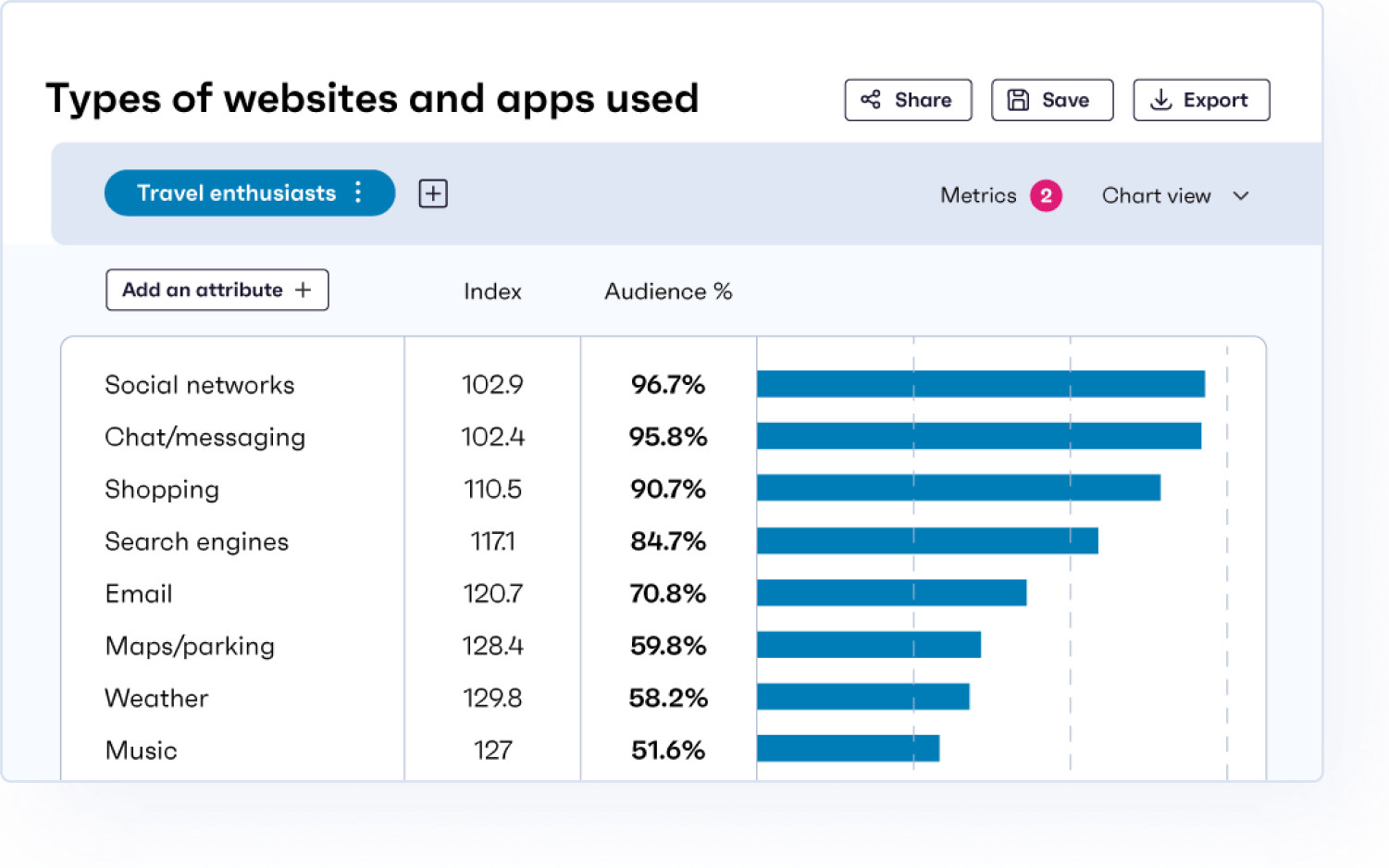Click the Save button
Viewport: 1389px width, 868px height.
point(1052,100)
